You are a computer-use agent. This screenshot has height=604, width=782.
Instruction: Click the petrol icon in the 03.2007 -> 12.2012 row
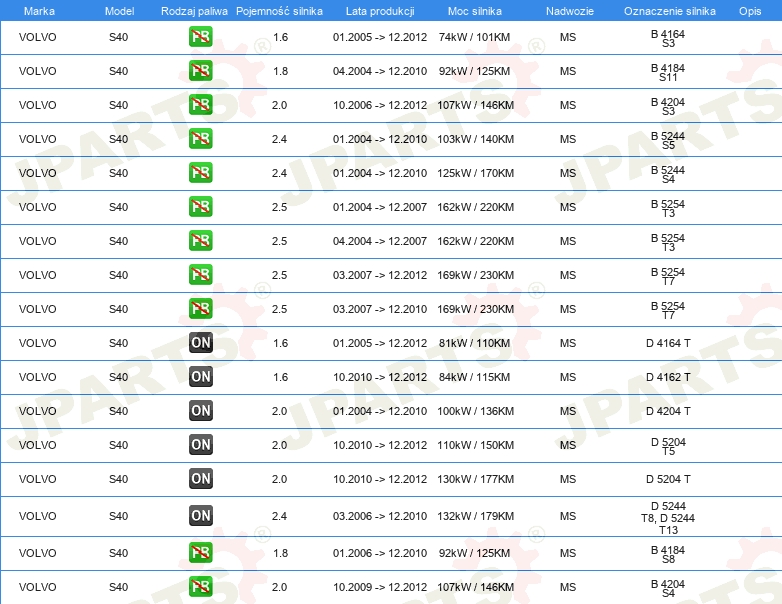coord(200,274)
